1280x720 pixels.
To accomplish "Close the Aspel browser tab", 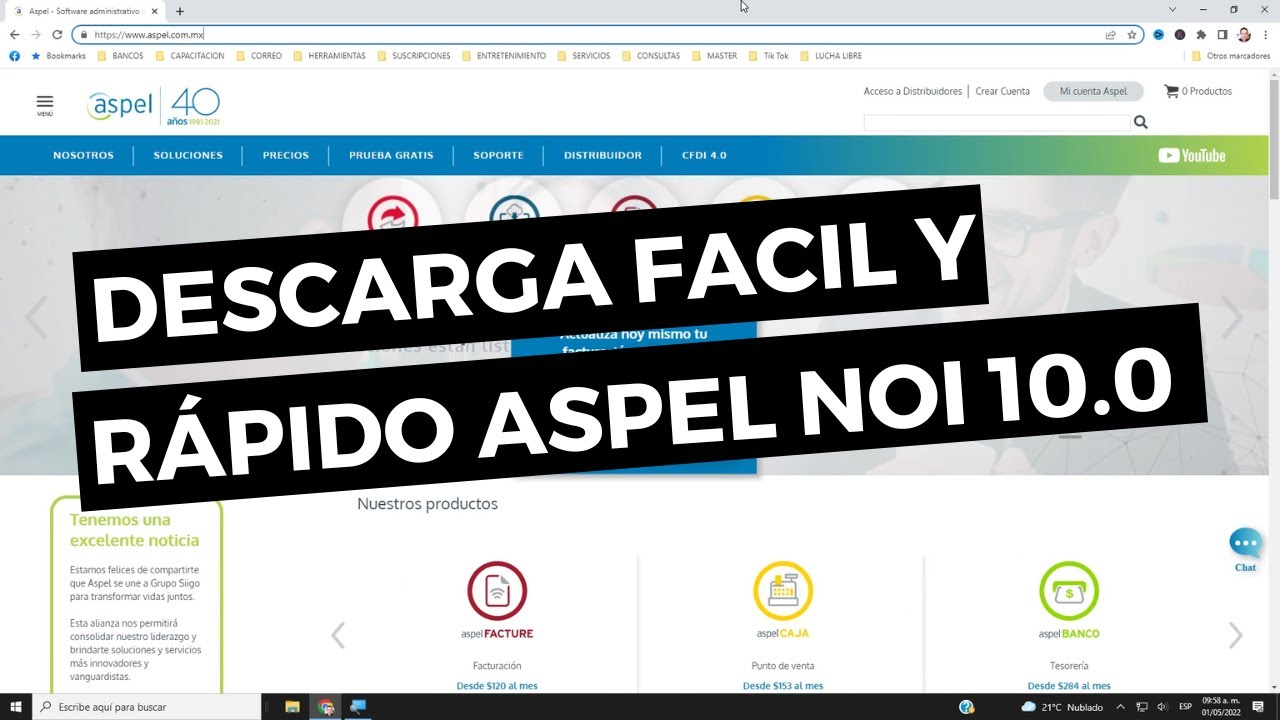I will 155,11.
